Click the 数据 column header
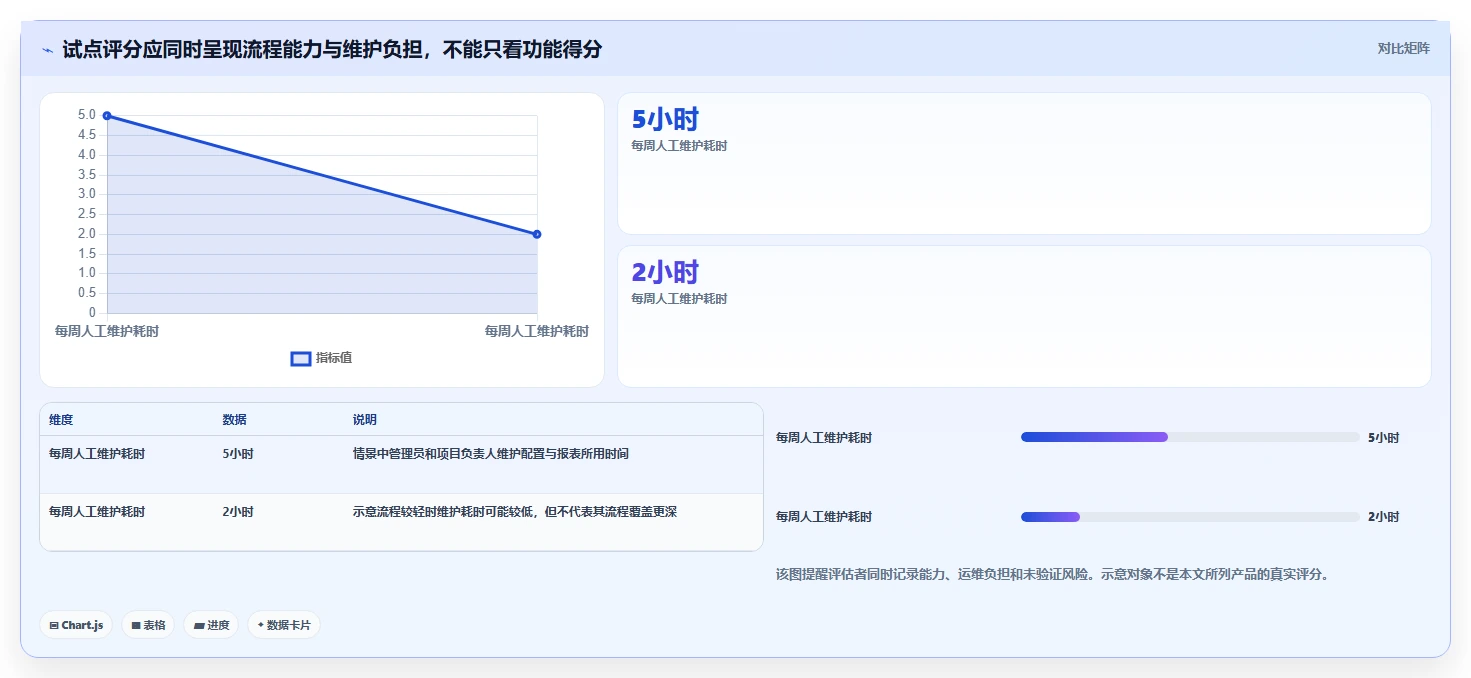 tap(234, 420)
